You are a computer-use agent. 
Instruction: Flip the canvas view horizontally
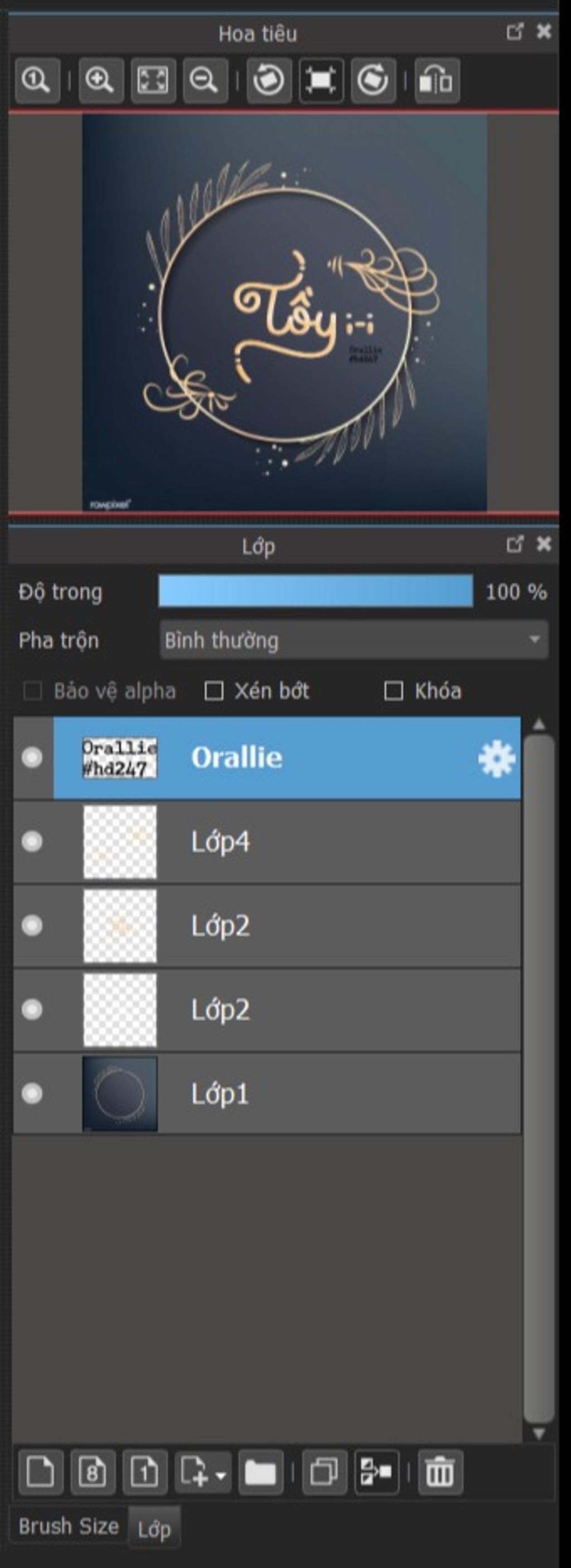(437, 80)
